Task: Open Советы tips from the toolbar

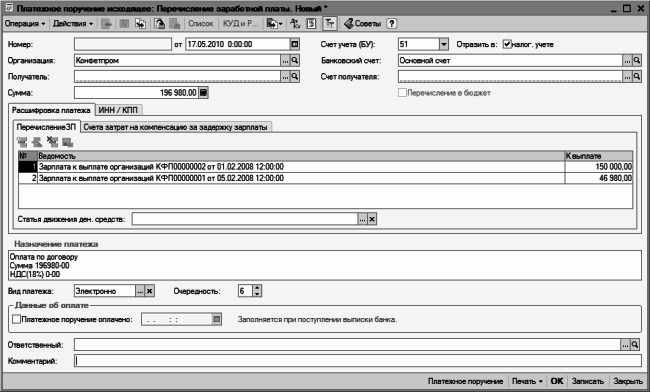Action: pyautogui.click(x=362, y=24)
